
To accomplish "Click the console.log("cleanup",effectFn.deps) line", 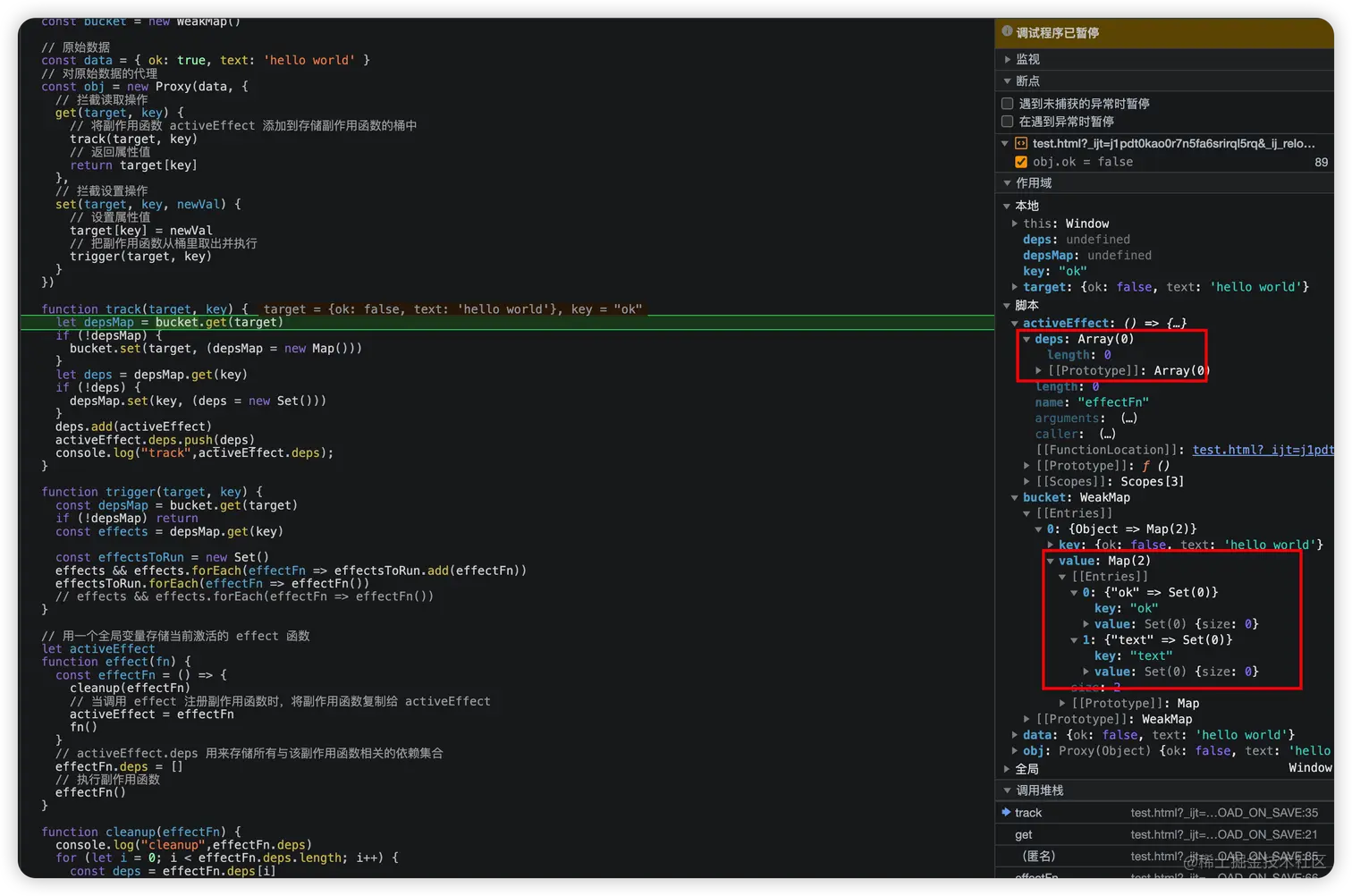I will (x=183, y=845).
